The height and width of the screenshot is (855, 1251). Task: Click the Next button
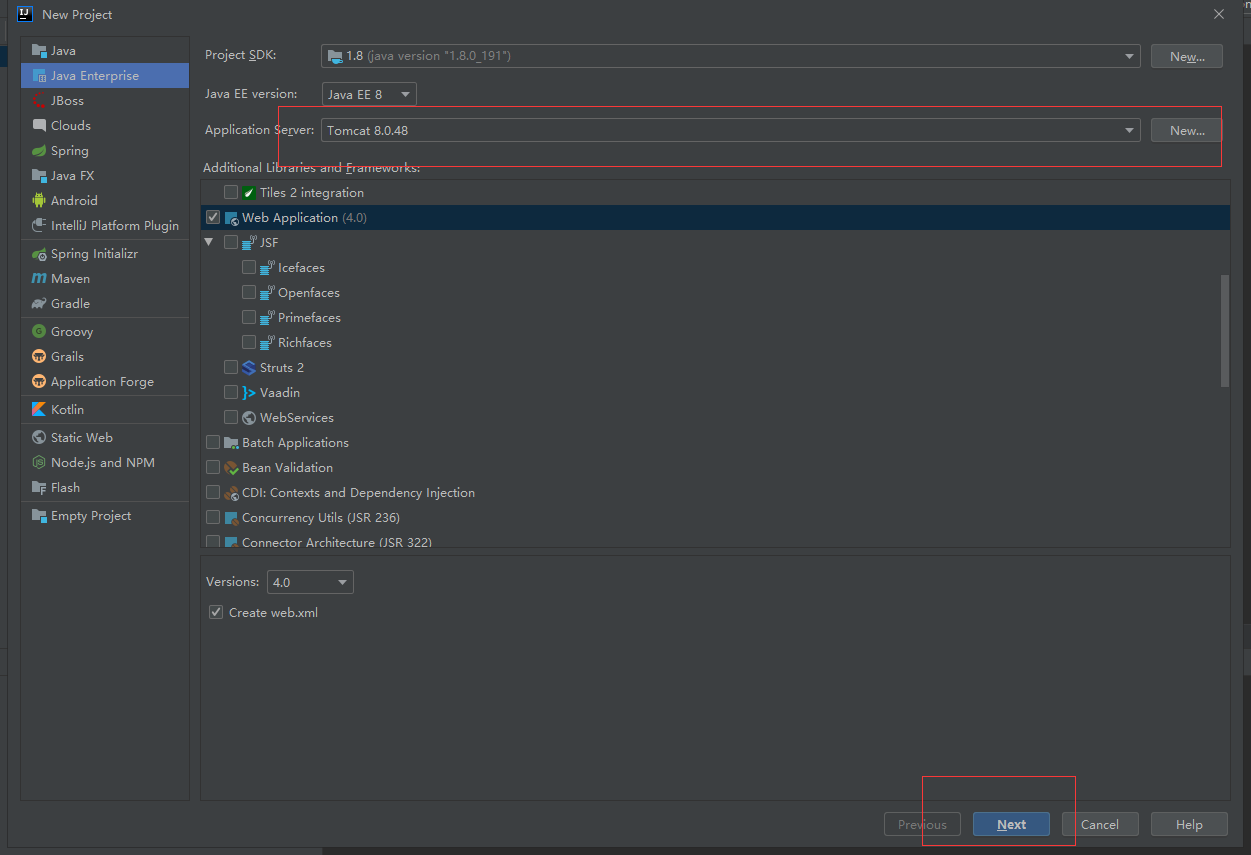pyautogui.click(x=1011, y=824)
